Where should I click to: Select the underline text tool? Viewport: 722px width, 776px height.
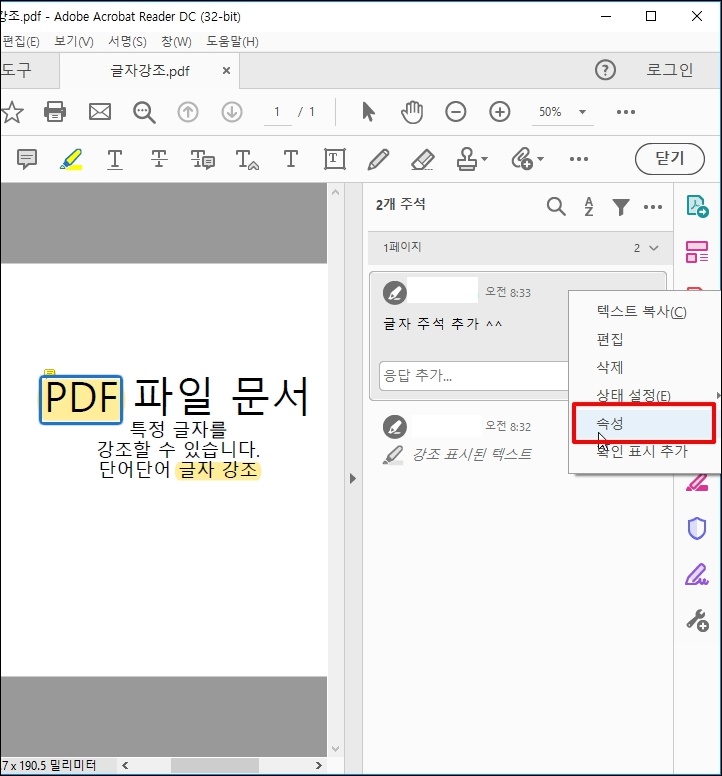(115, 159)
